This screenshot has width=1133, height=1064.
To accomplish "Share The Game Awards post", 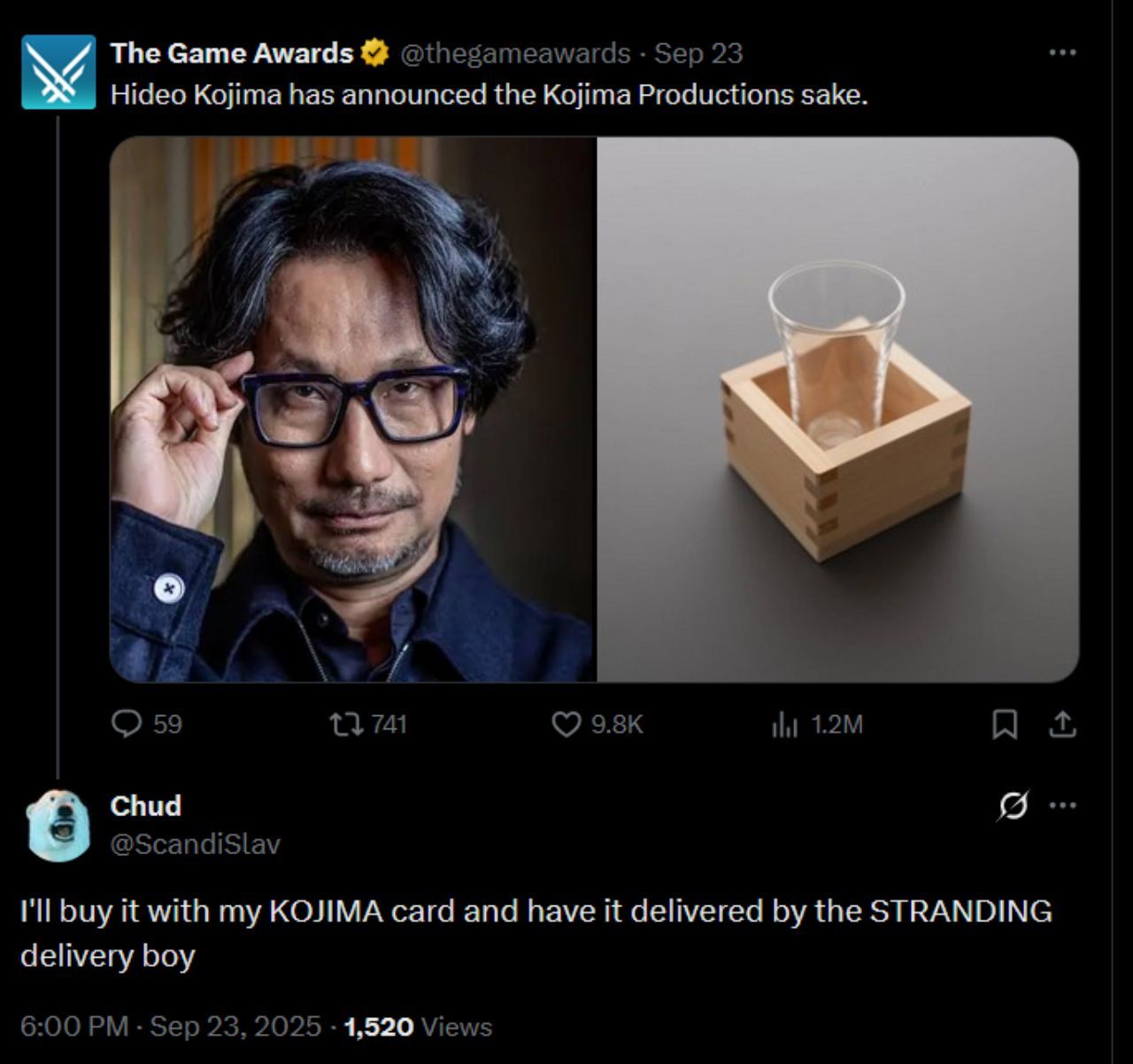I will (1062, 725).
